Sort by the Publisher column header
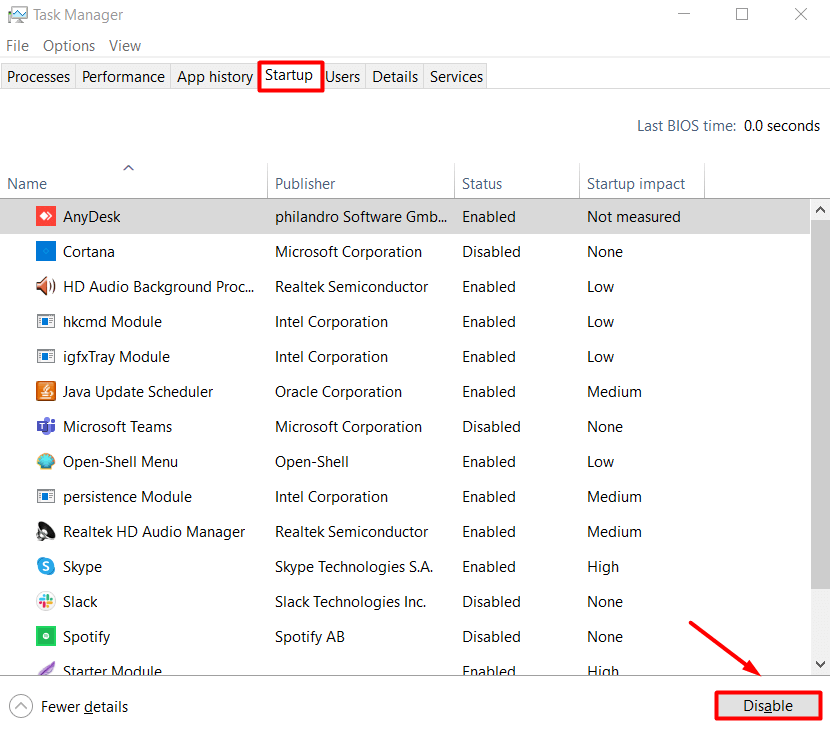The width and height of the screenshot is (830, 736). [x=361, y=180]
